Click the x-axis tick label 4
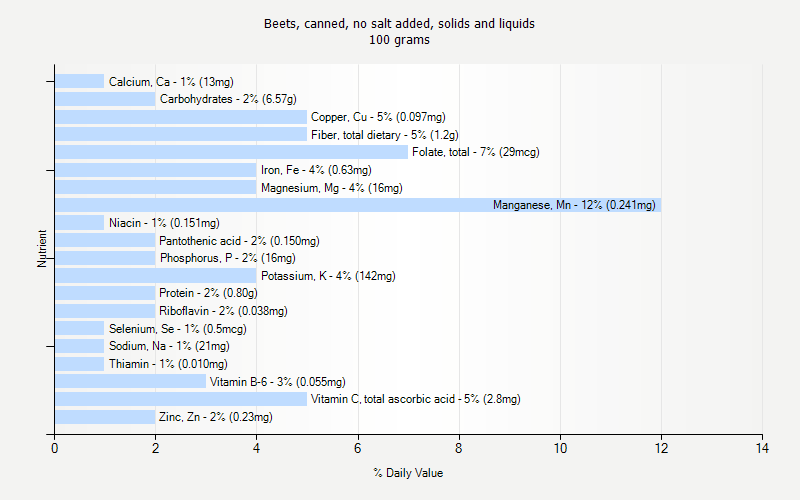 coord(257,448)
